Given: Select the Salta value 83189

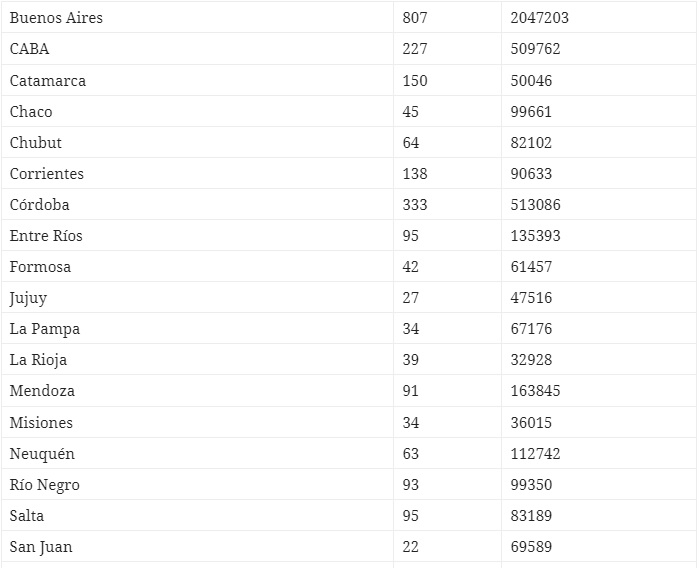Looking at the screenshot, I should 531,516.
